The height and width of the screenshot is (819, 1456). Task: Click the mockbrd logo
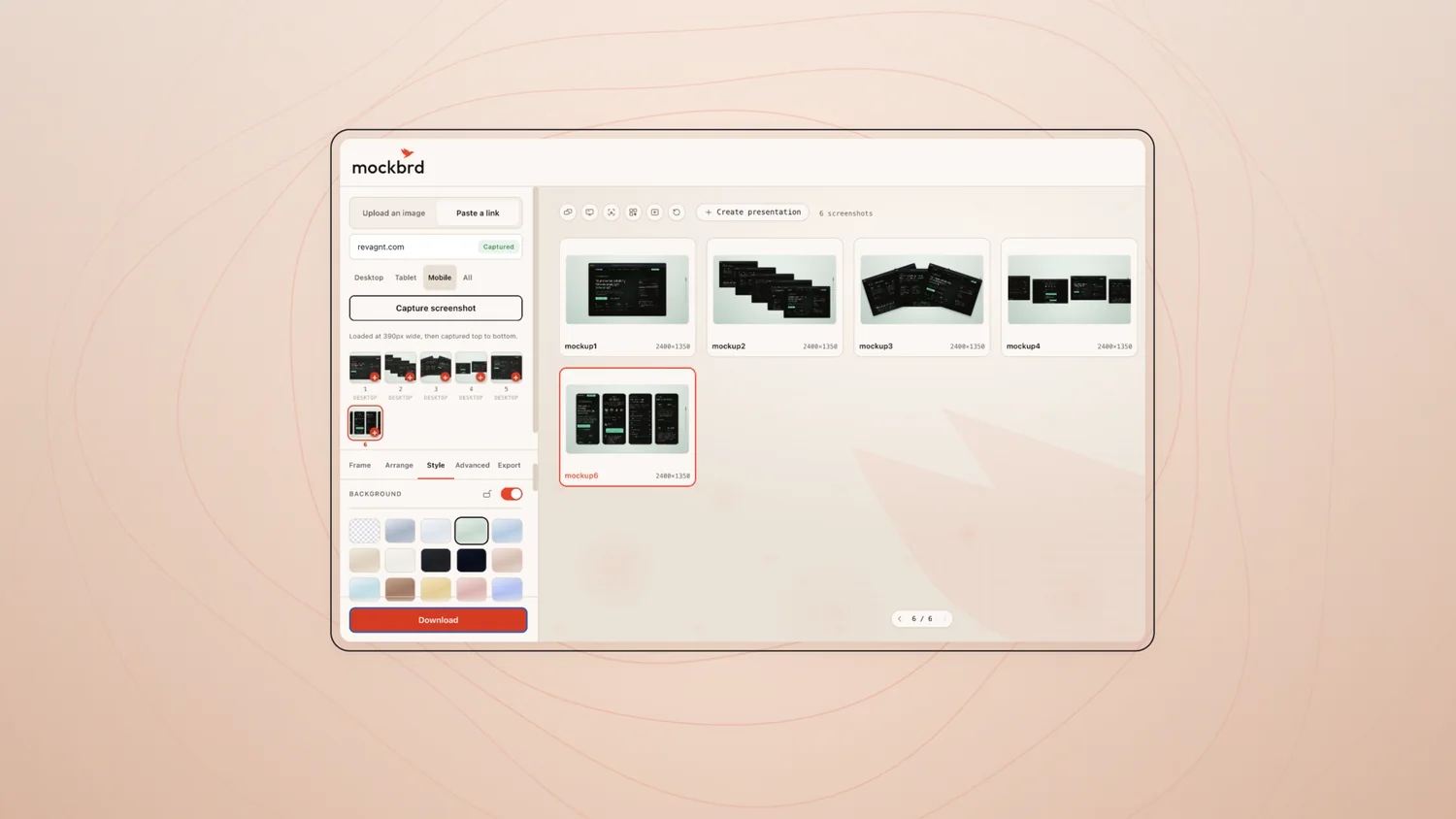[388, 162]
